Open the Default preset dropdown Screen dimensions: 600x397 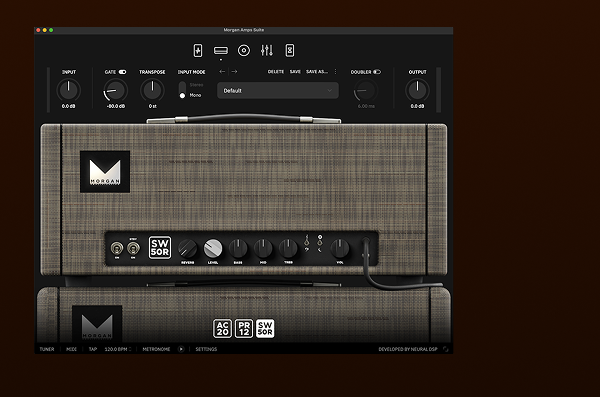pyautogui.click(x=278, y=91)
